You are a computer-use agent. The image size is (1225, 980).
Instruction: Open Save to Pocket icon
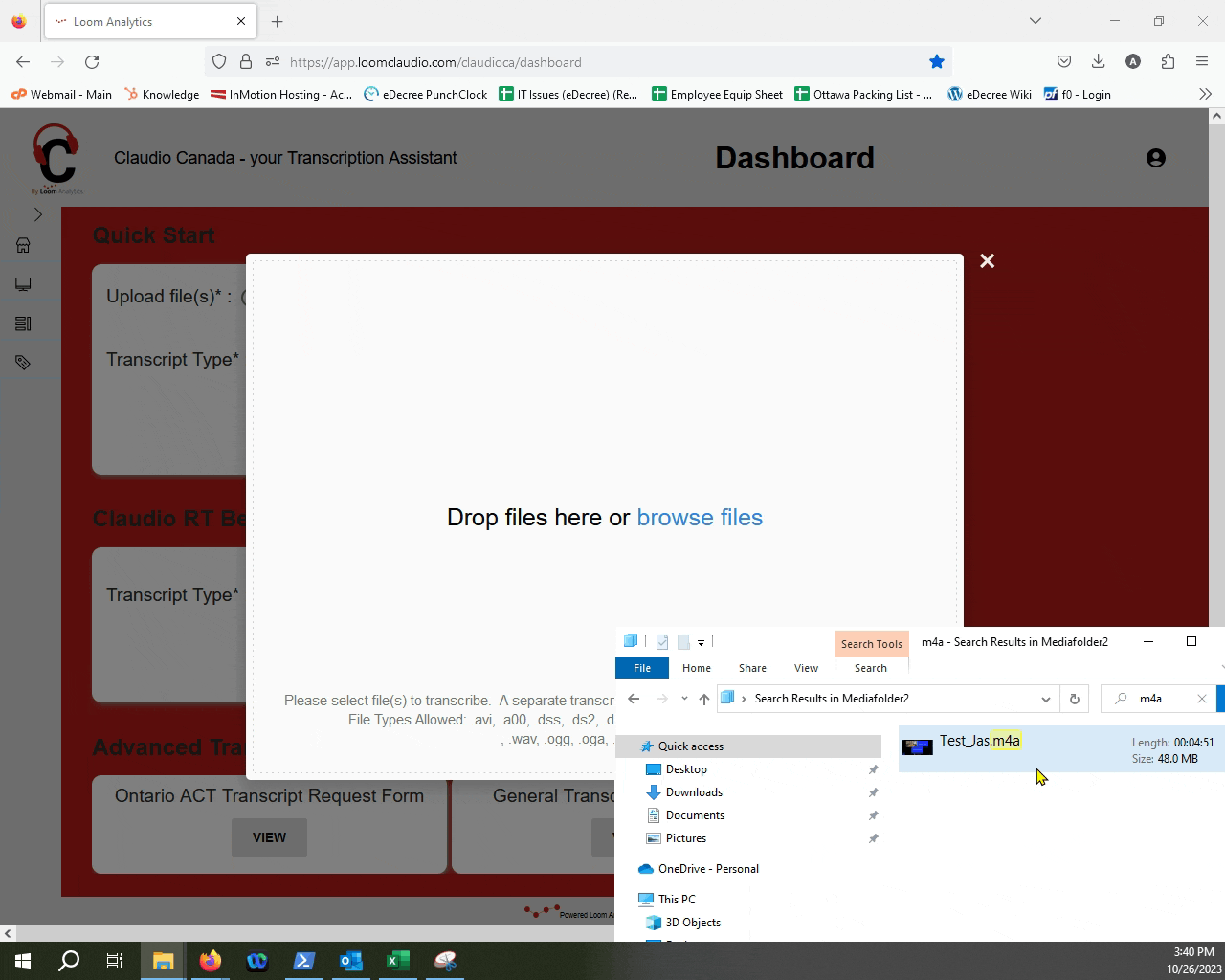pos(1064,62)
